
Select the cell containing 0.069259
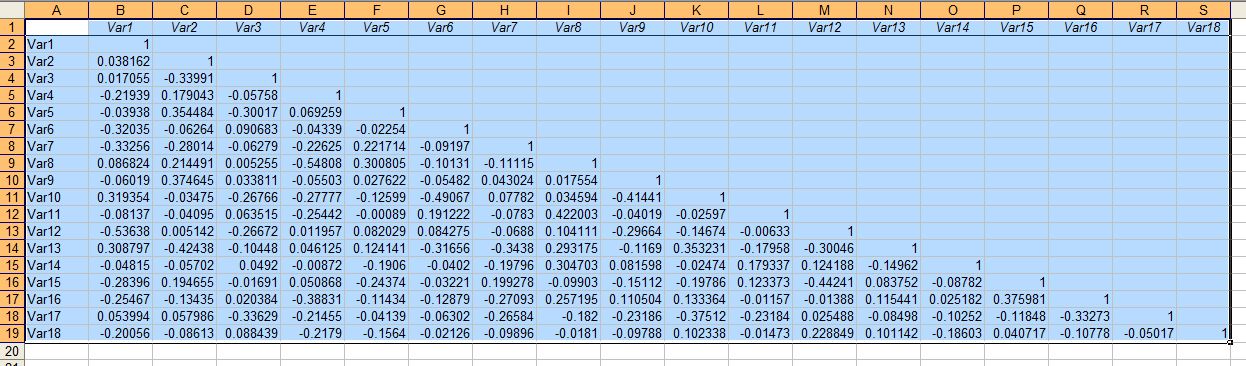pyautogui.click(x=312, y=112)
